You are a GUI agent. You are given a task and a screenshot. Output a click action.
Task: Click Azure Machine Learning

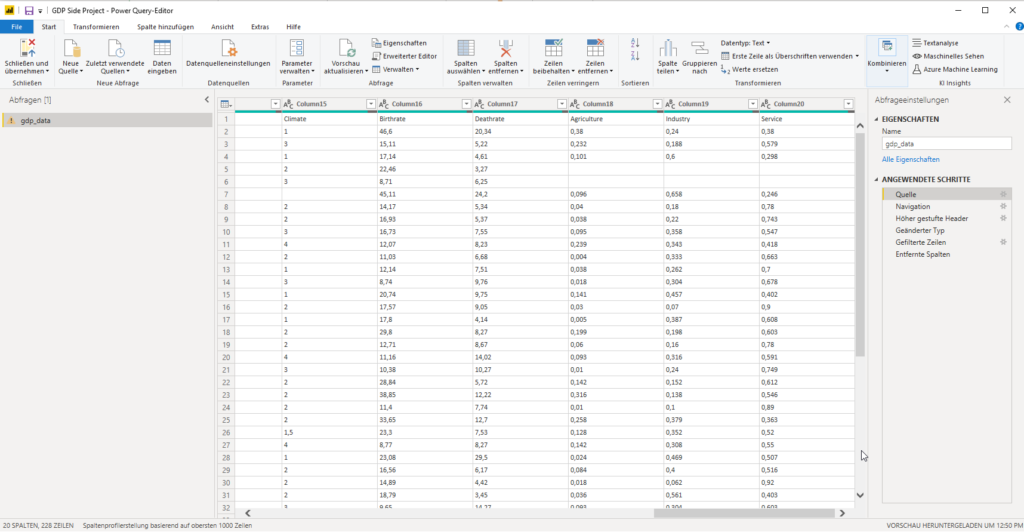pyautogui.click(x=955, y=69)
